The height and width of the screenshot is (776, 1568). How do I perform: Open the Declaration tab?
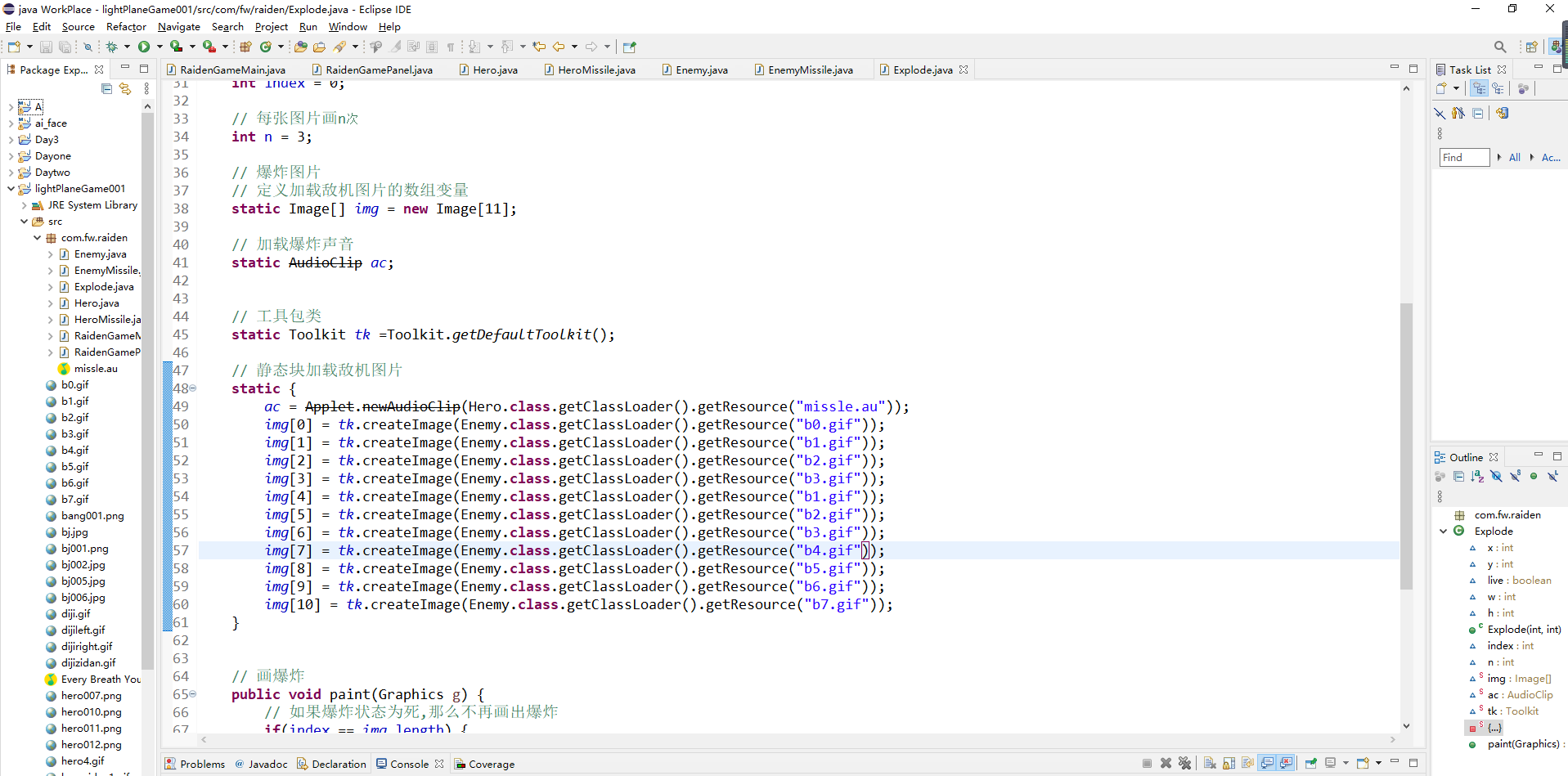331,764
